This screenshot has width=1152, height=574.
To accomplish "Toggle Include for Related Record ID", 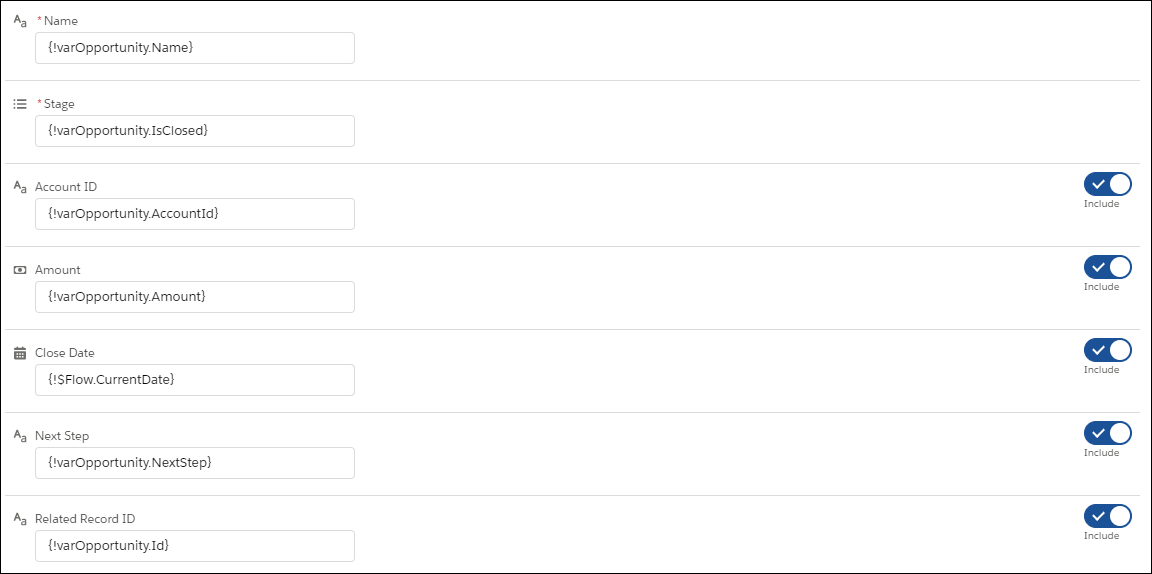I will (1107, 517).
